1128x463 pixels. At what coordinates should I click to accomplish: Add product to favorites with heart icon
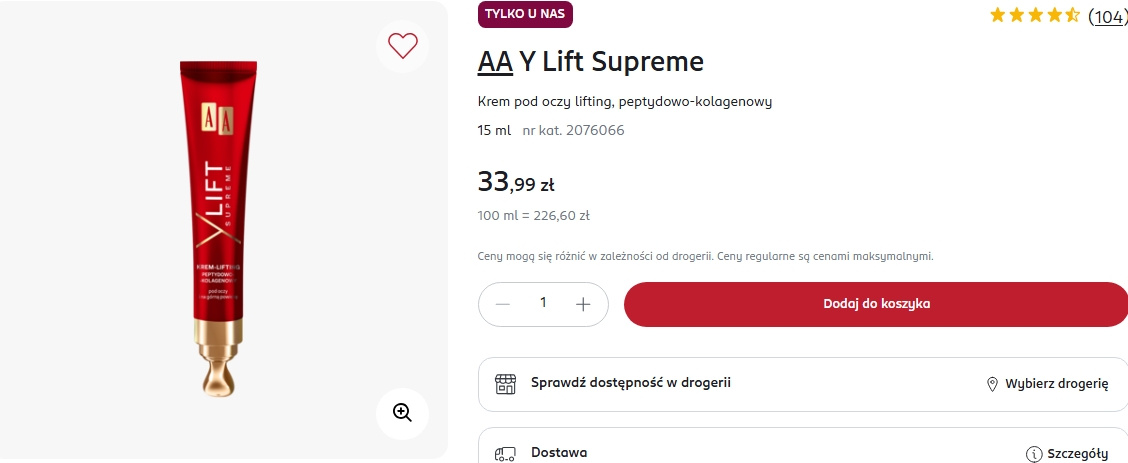click(x=402, y=45)
